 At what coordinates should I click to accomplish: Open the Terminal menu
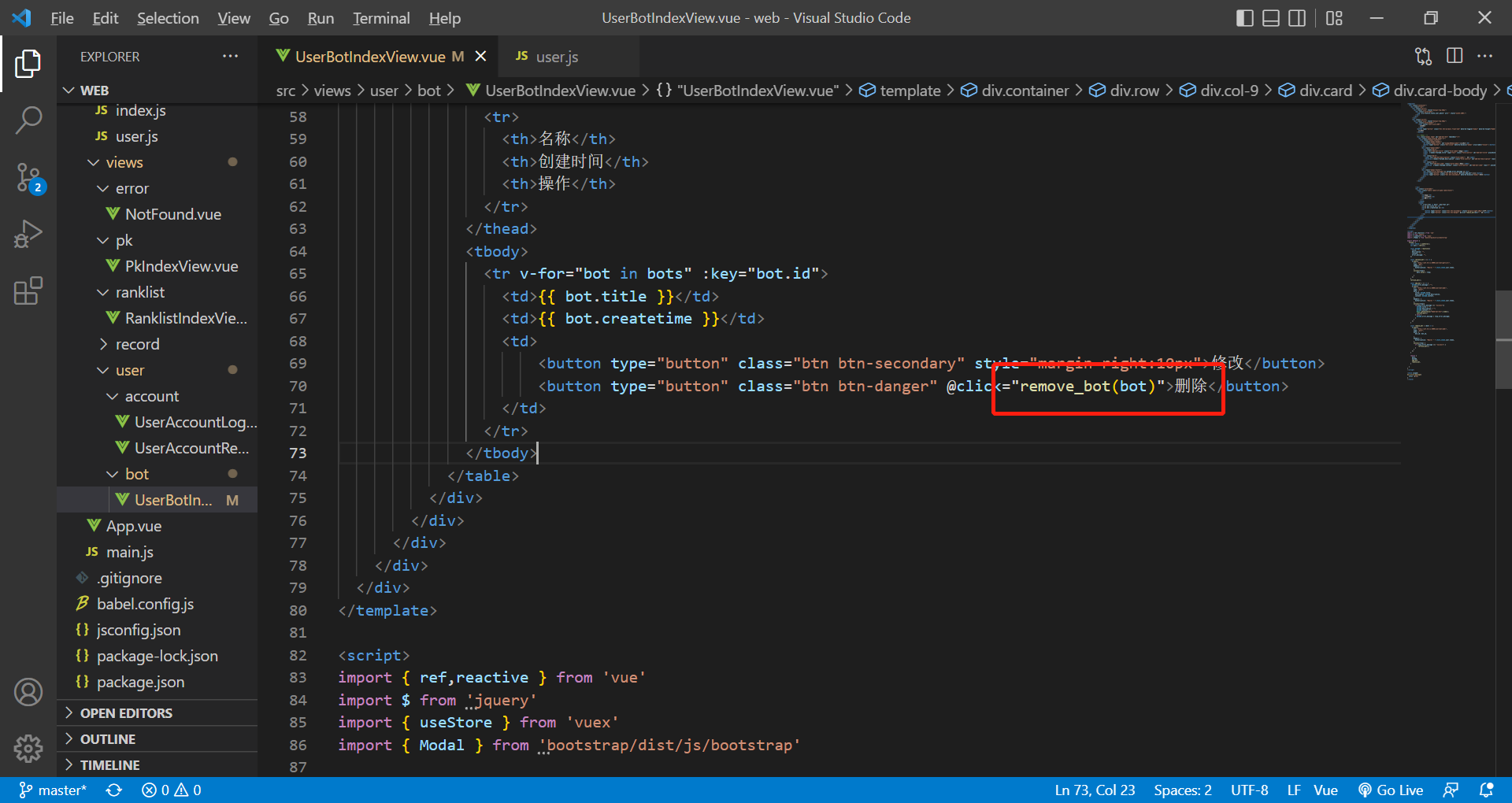tap(380, 18)
